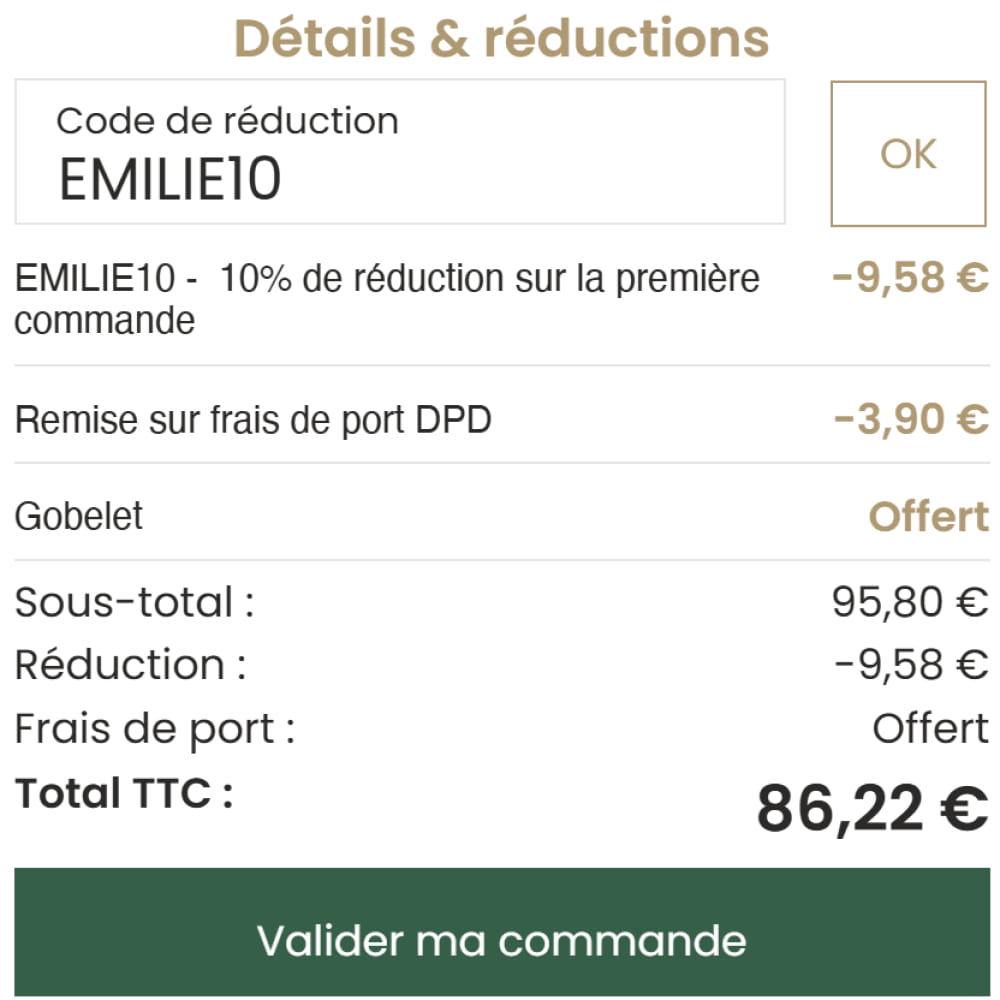Select the Offert shipping cost value

tap(931, 728)
